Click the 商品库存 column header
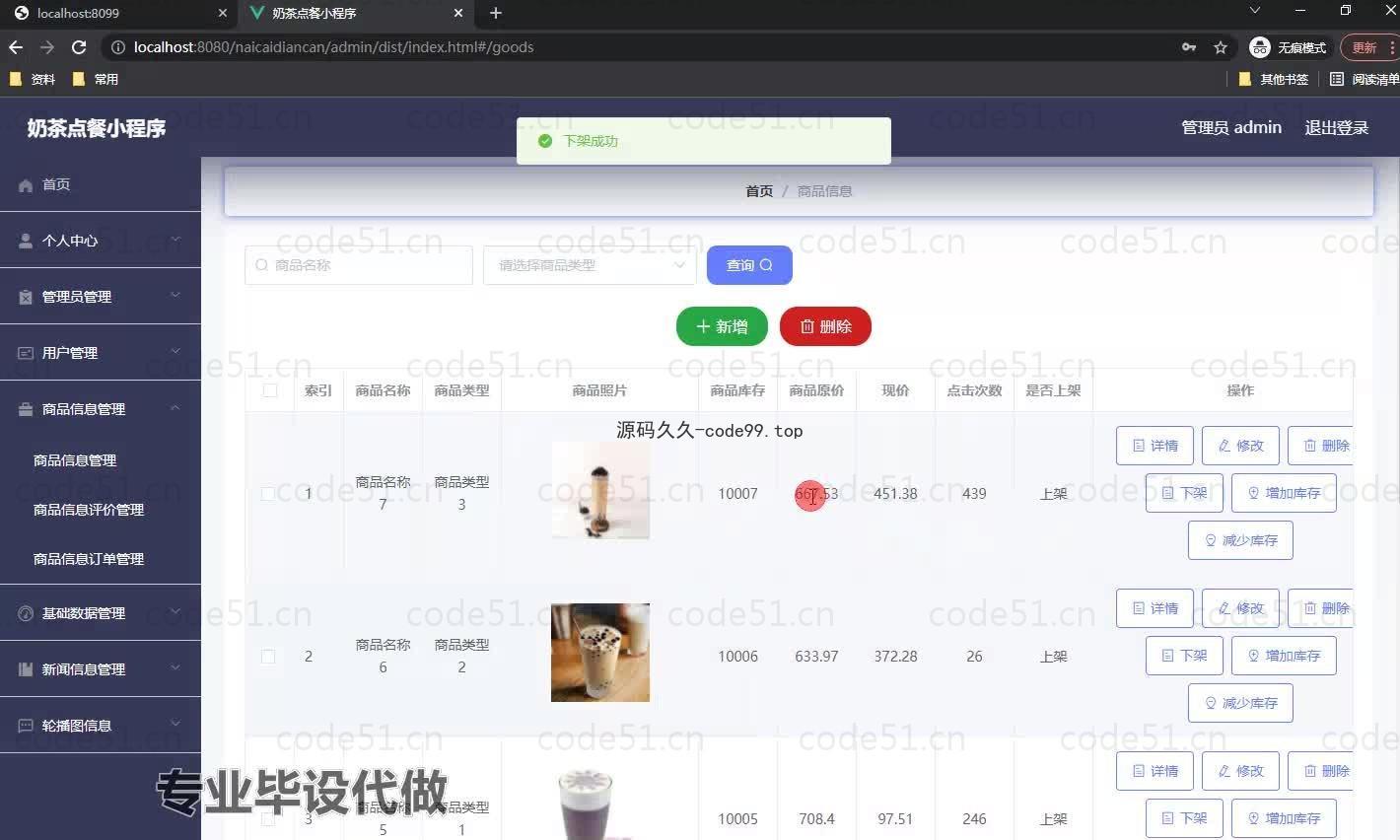The width and height of the screenshot is (1400, 840). (x=737, y=390)
